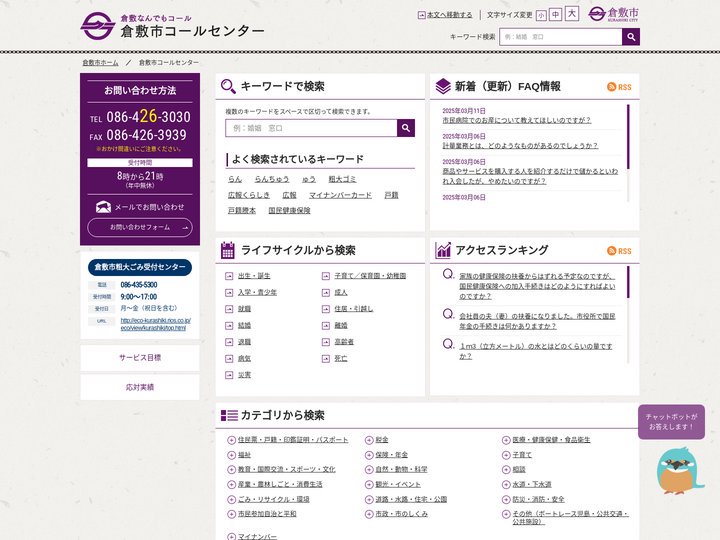Open category 道路・水路・住宅・公園

point(411,500)
